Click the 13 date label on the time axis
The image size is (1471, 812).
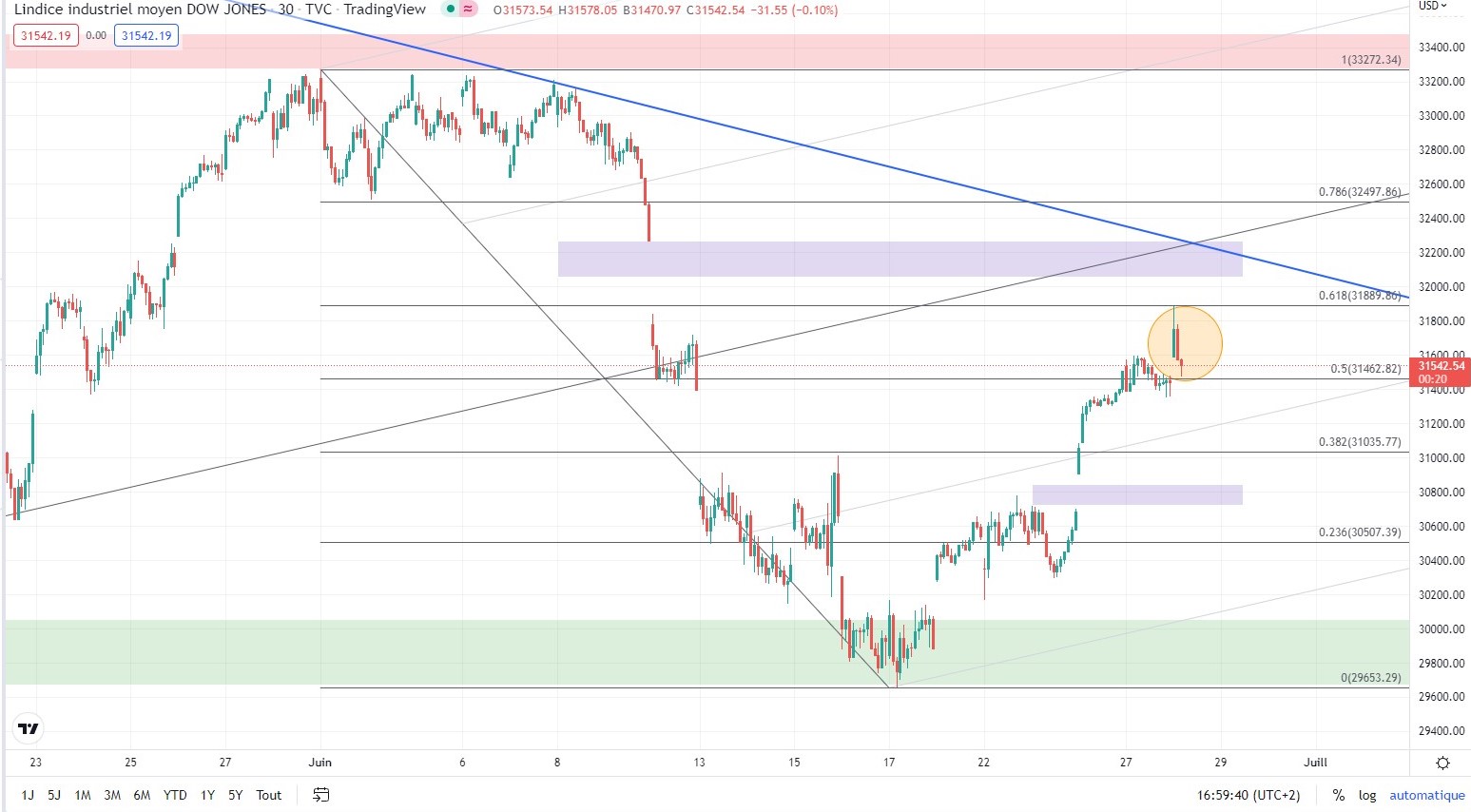point(700,763)
